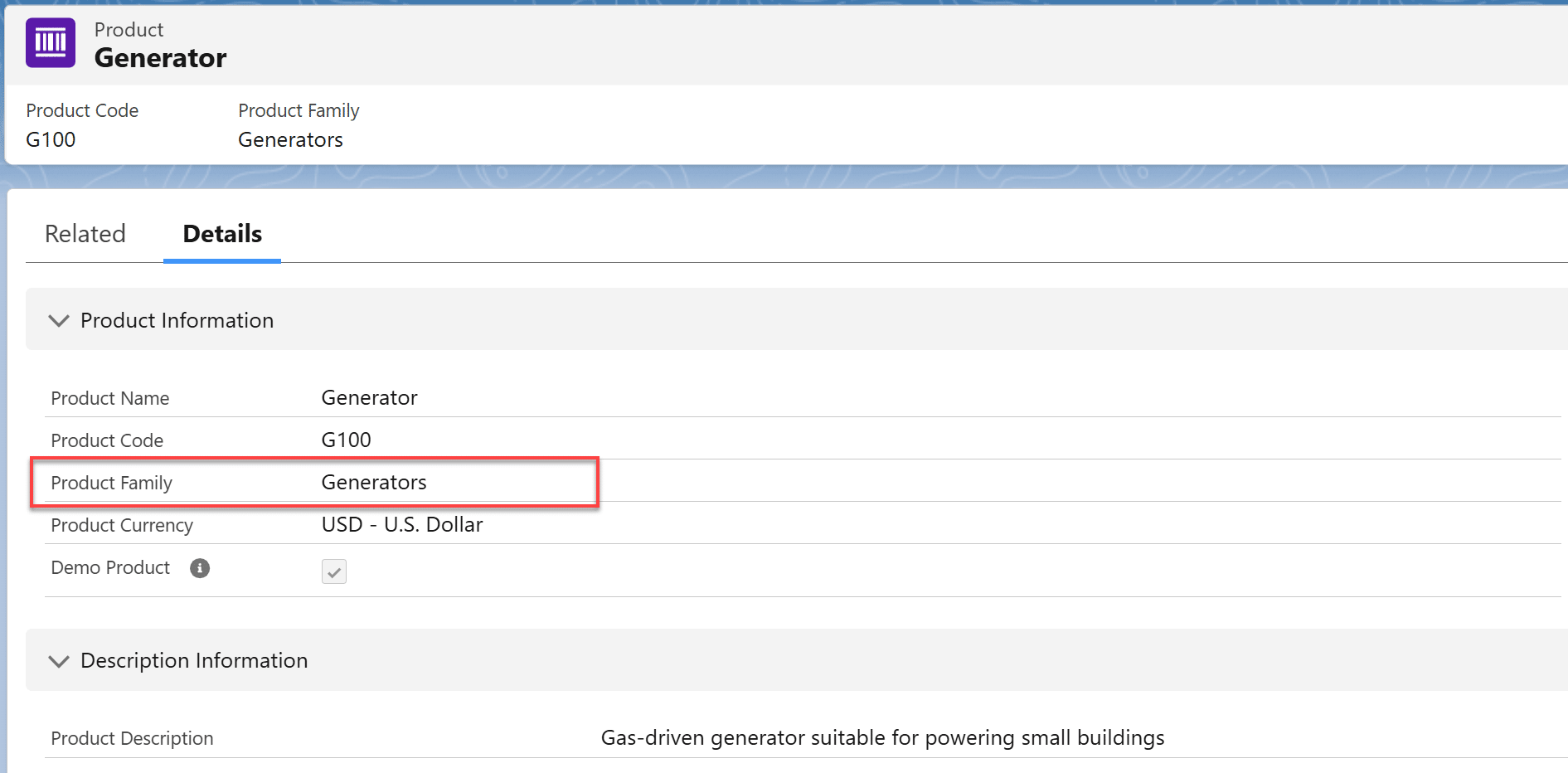
Task: Click the Product Description field label
Action: (x=132, y=739)
